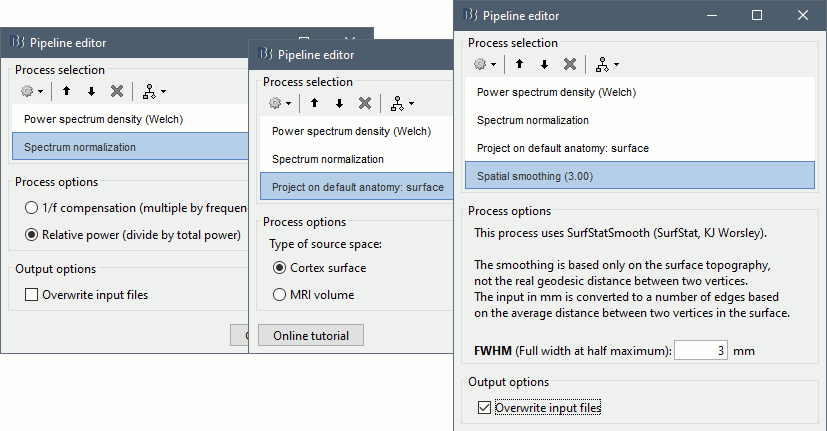The width and height of the screenshot is (827, 431).
Task: Click the Online tutorial button
Action: pyautogui.click(x=310, y=336)
